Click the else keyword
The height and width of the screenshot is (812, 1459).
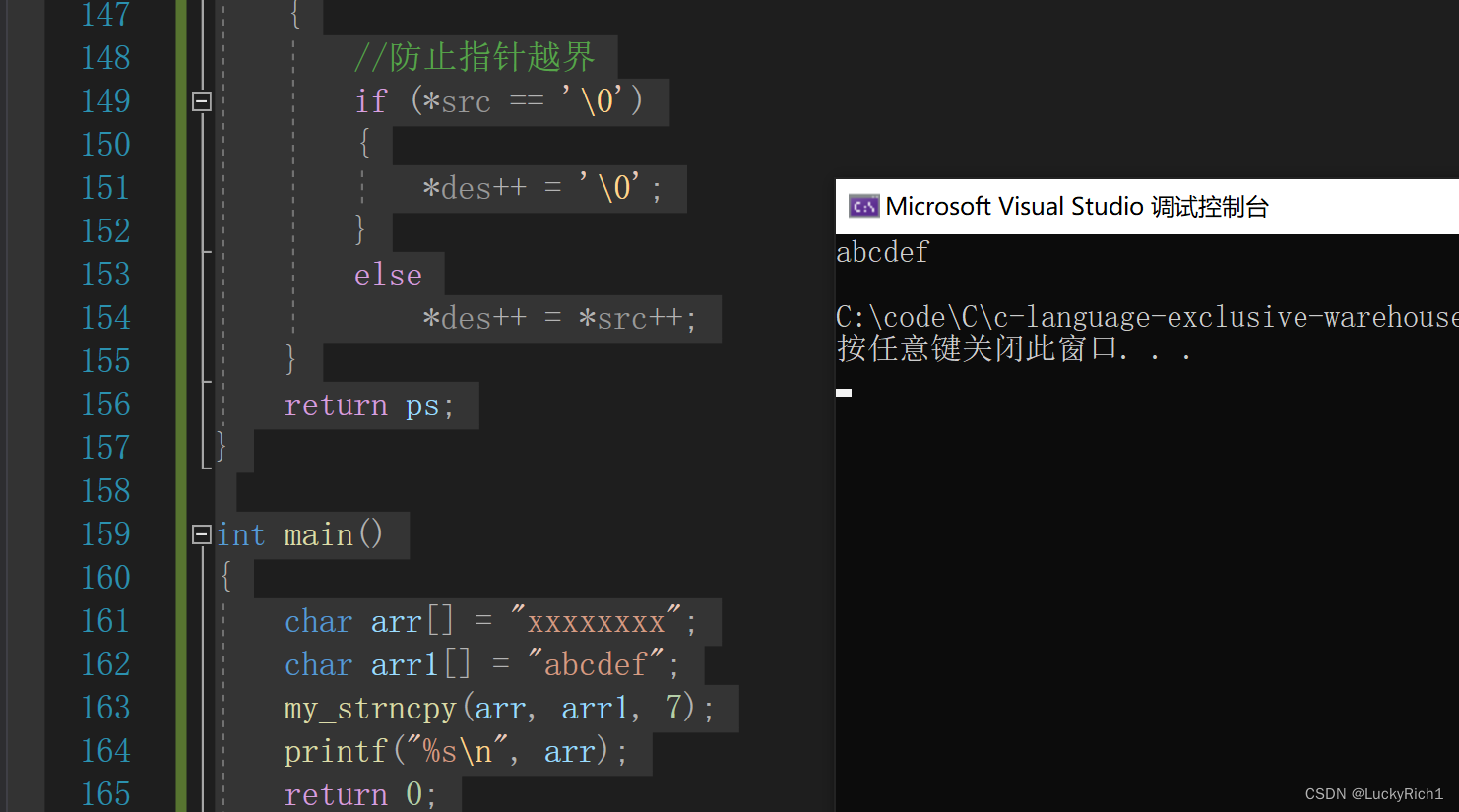point(388,275)
